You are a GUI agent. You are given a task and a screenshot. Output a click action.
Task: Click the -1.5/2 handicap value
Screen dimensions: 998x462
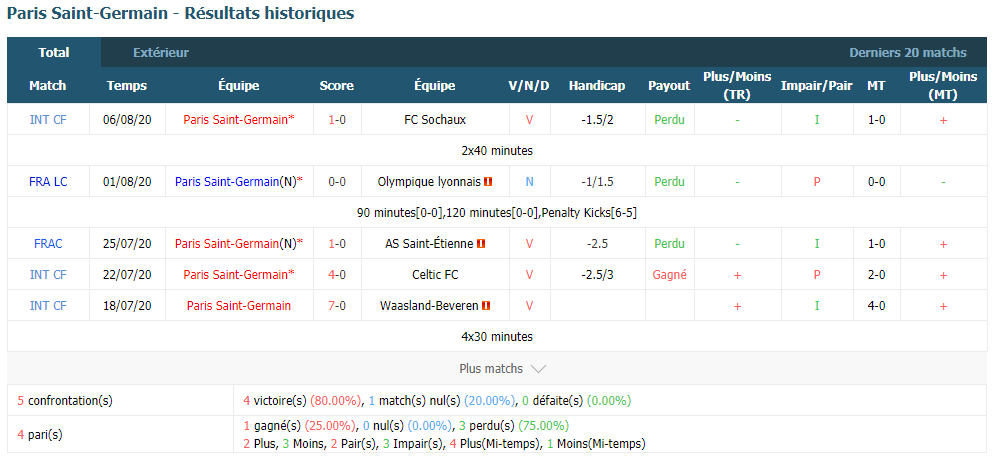tap(598, 120)
